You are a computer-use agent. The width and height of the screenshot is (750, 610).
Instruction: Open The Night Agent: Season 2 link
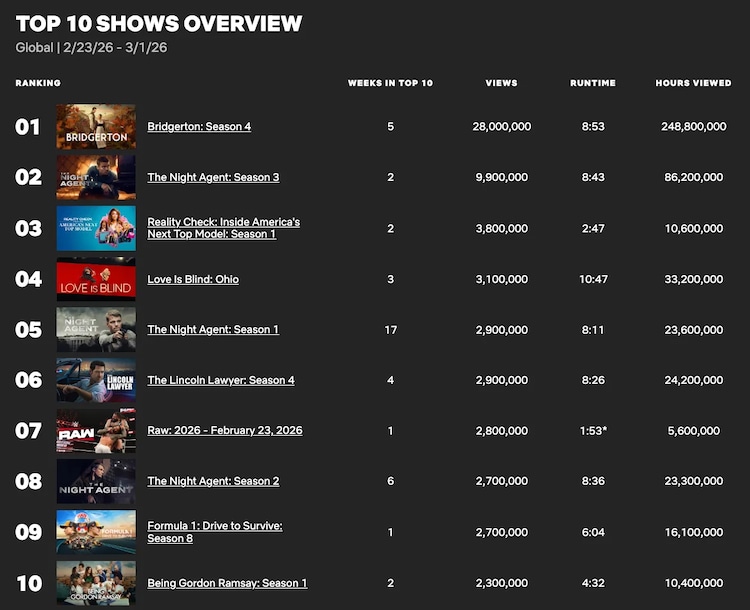pyautogui.click(x=213, y=481)
